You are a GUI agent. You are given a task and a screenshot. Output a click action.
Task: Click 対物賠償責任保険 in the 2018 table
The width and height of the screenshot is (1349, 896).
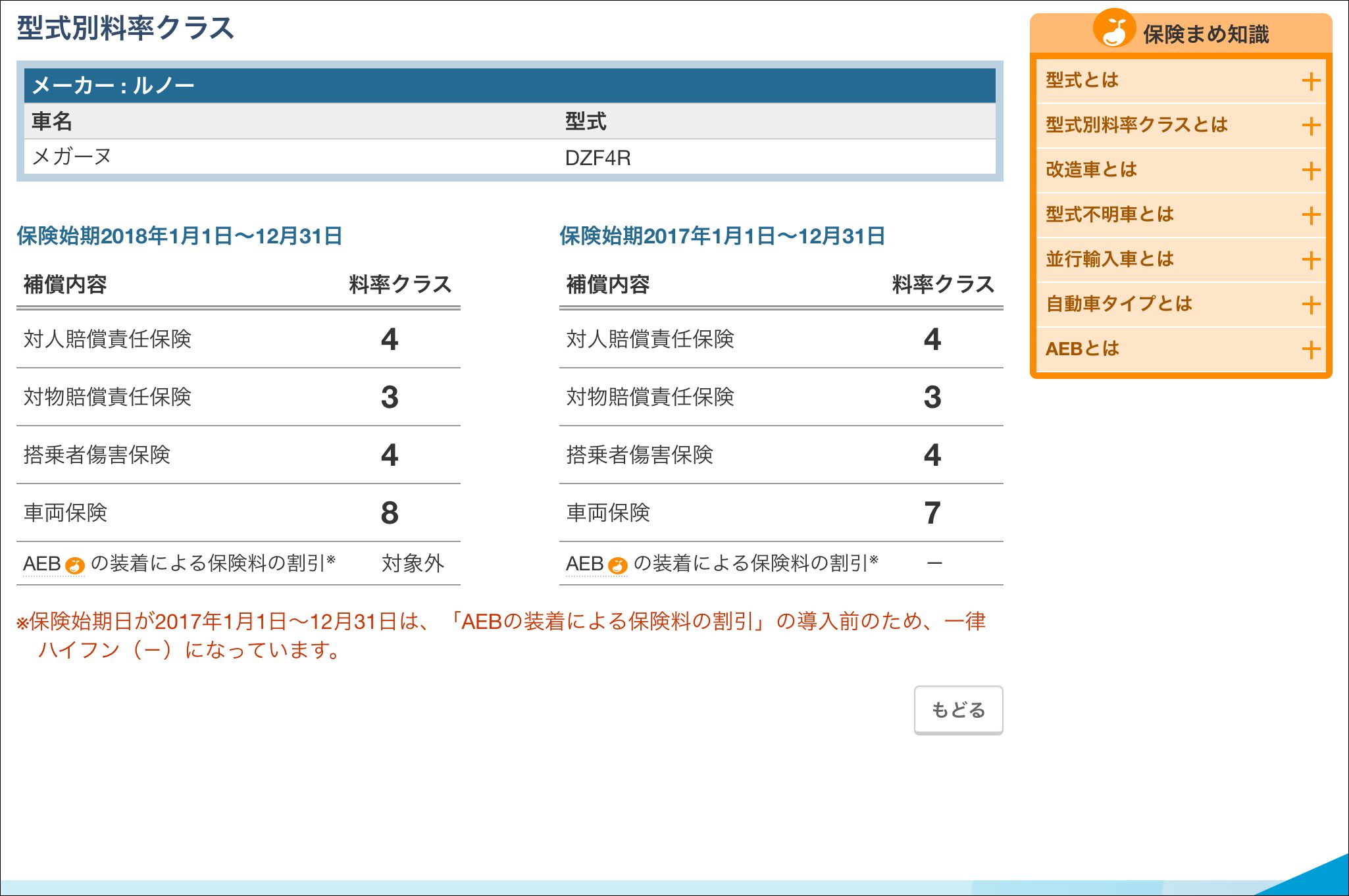(x=107, y=397)
